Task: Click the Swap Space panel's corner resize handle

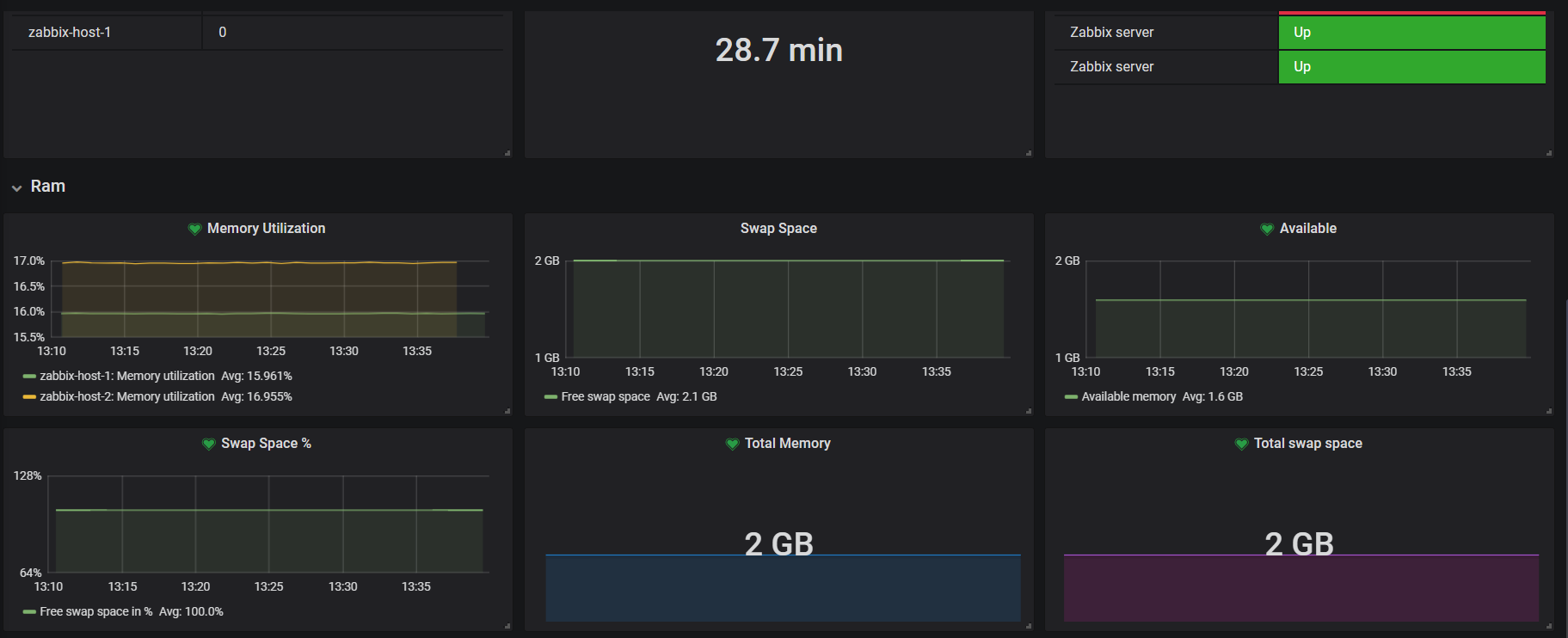Action: coord(1029,411)
